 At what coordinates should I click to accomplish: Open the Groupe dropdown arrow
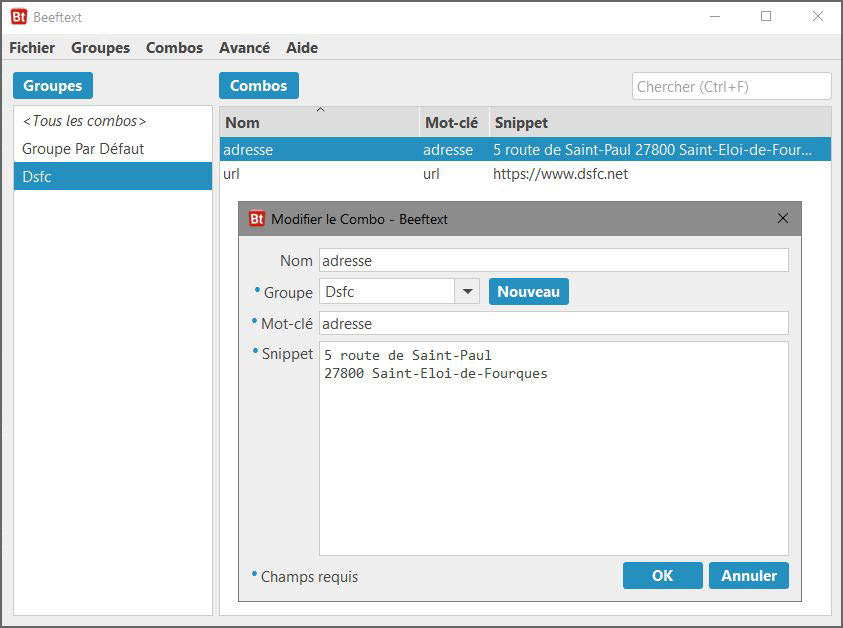467,292
